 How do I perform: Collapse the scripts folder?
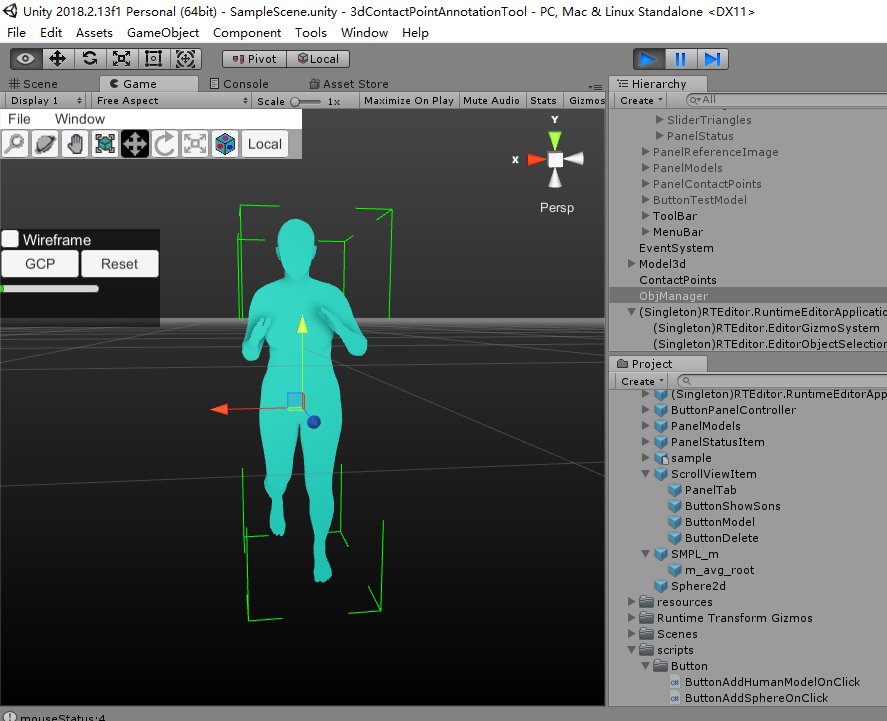(632, 650)
